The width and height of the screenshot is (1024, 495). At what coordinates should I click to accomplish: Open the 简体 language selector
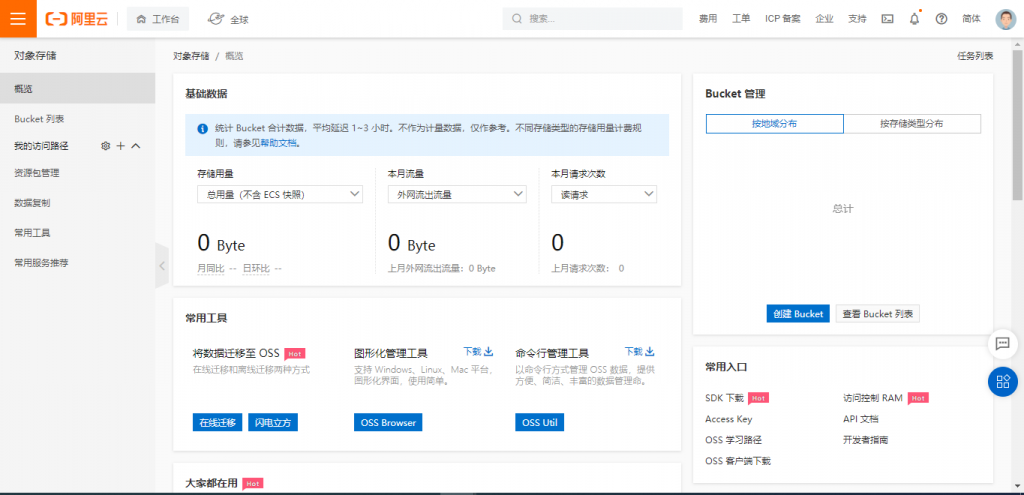coord(972,19)
